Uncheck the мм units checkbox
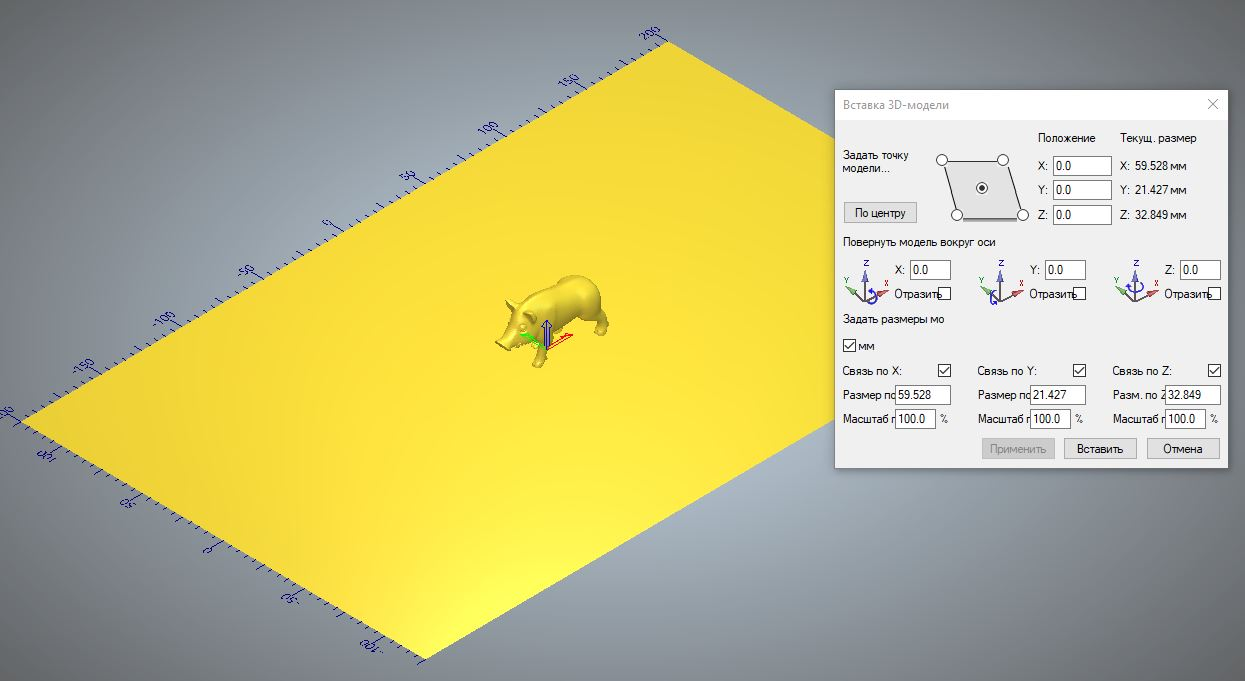 coord(850,346)
